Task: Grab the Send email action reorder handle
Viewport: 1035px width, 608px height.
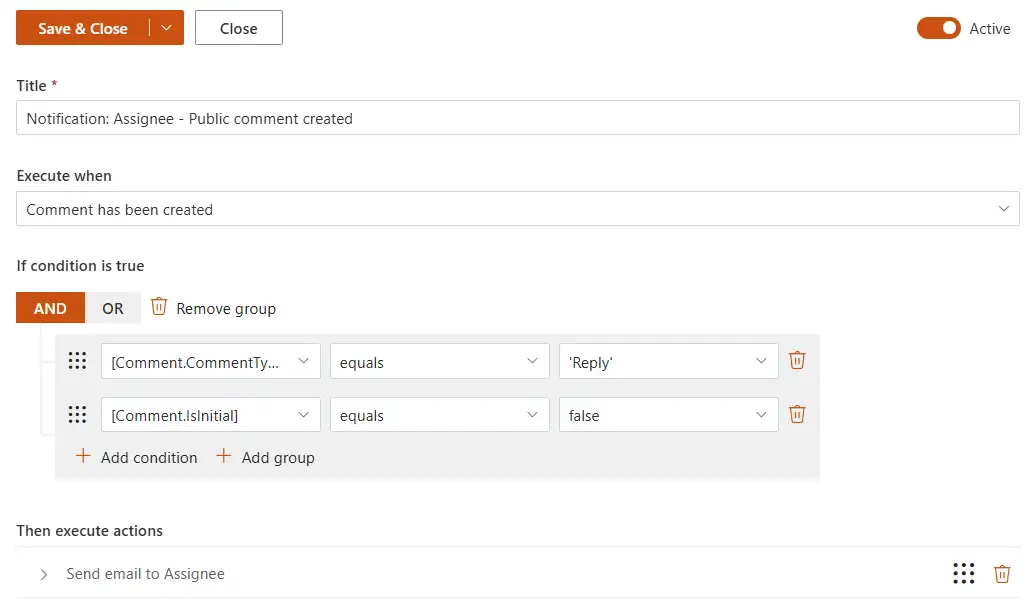Action: pyautogui.click(x=964, y=574)
